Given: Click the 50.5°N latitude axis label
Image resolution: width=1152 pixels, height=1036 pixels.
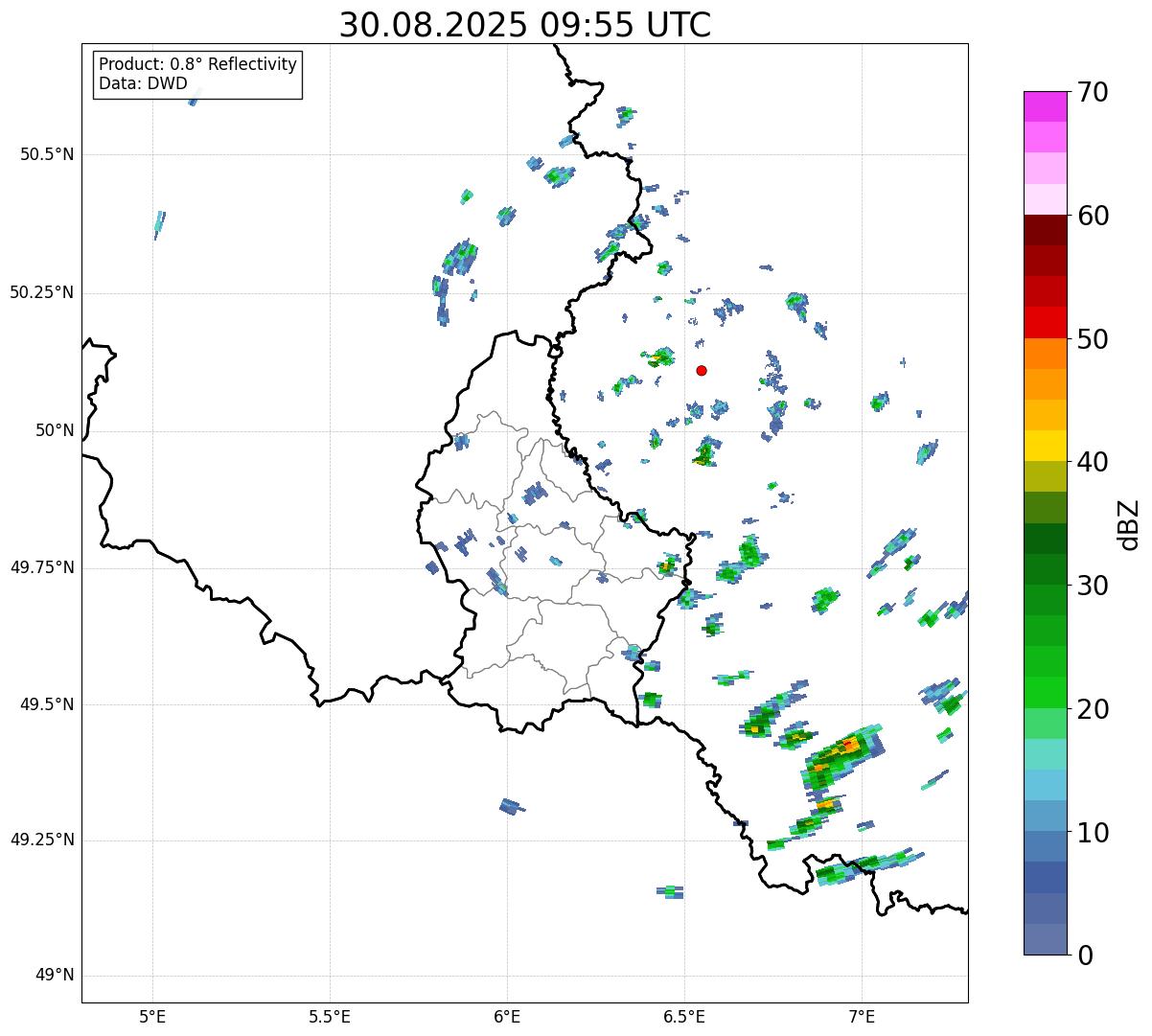Looking at the screenshot, I should [x=47, y=154].
